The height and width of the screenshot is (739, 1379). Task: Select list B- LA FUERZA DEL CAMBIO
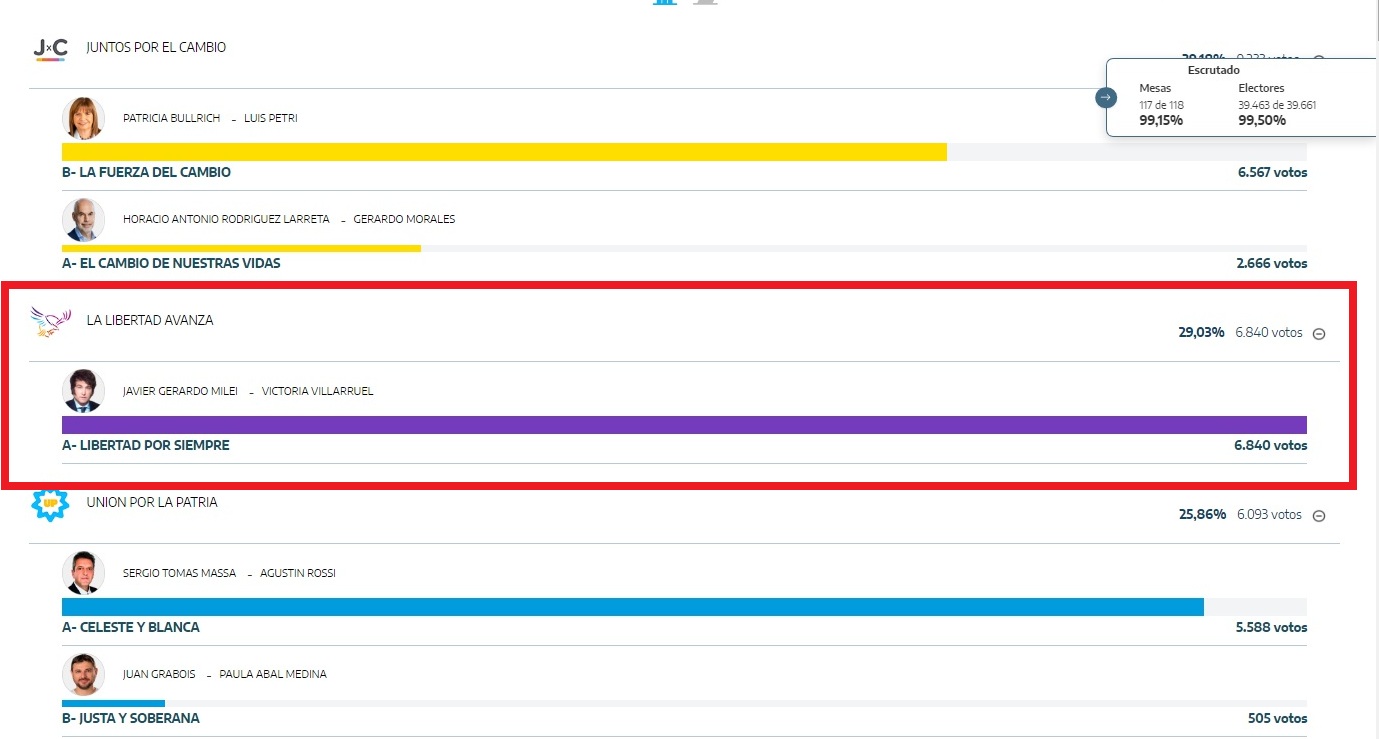pyautogui.click(x=146, y=172)
